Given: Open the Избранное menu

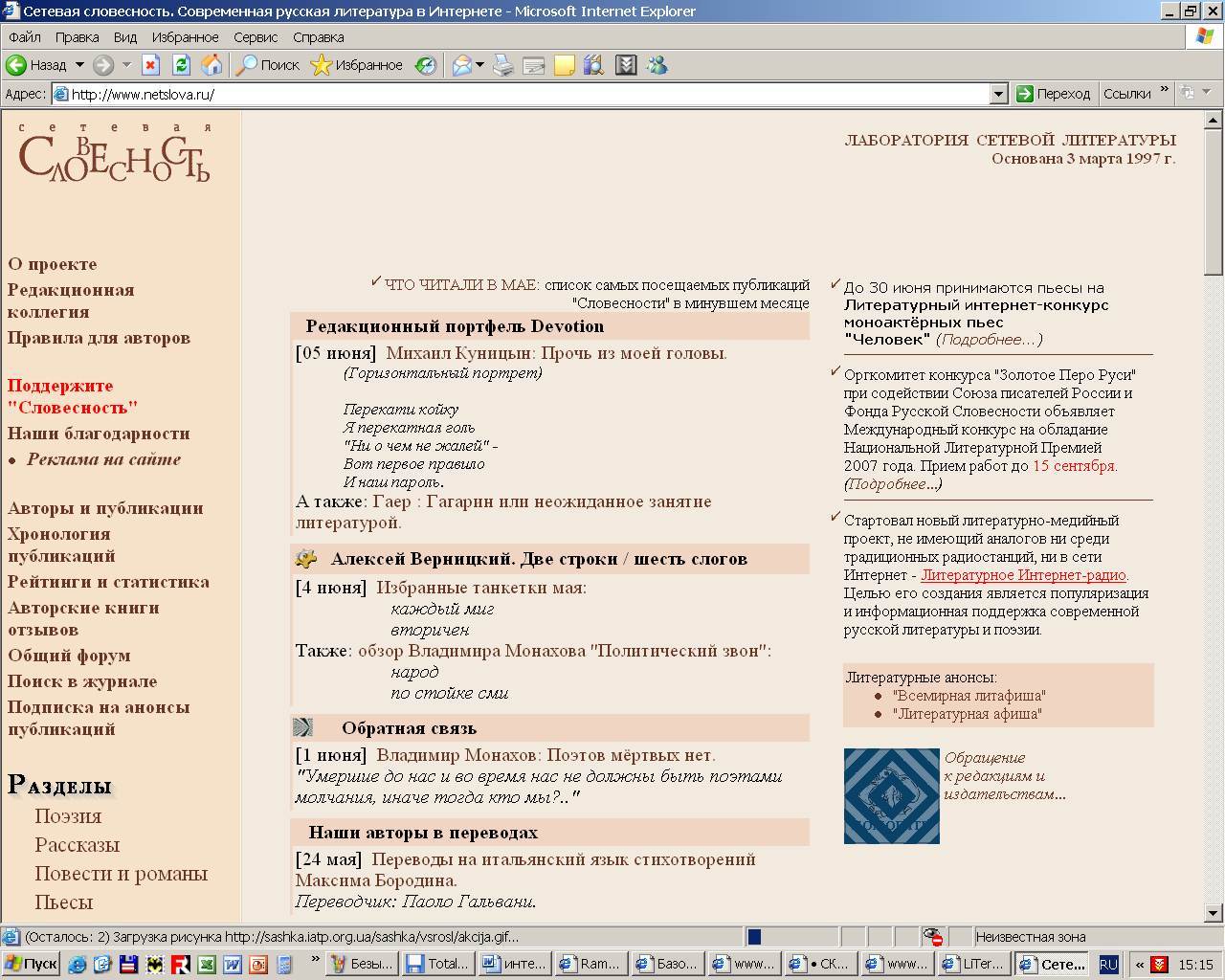Looking at the screenshot, I should coord(186,37).
